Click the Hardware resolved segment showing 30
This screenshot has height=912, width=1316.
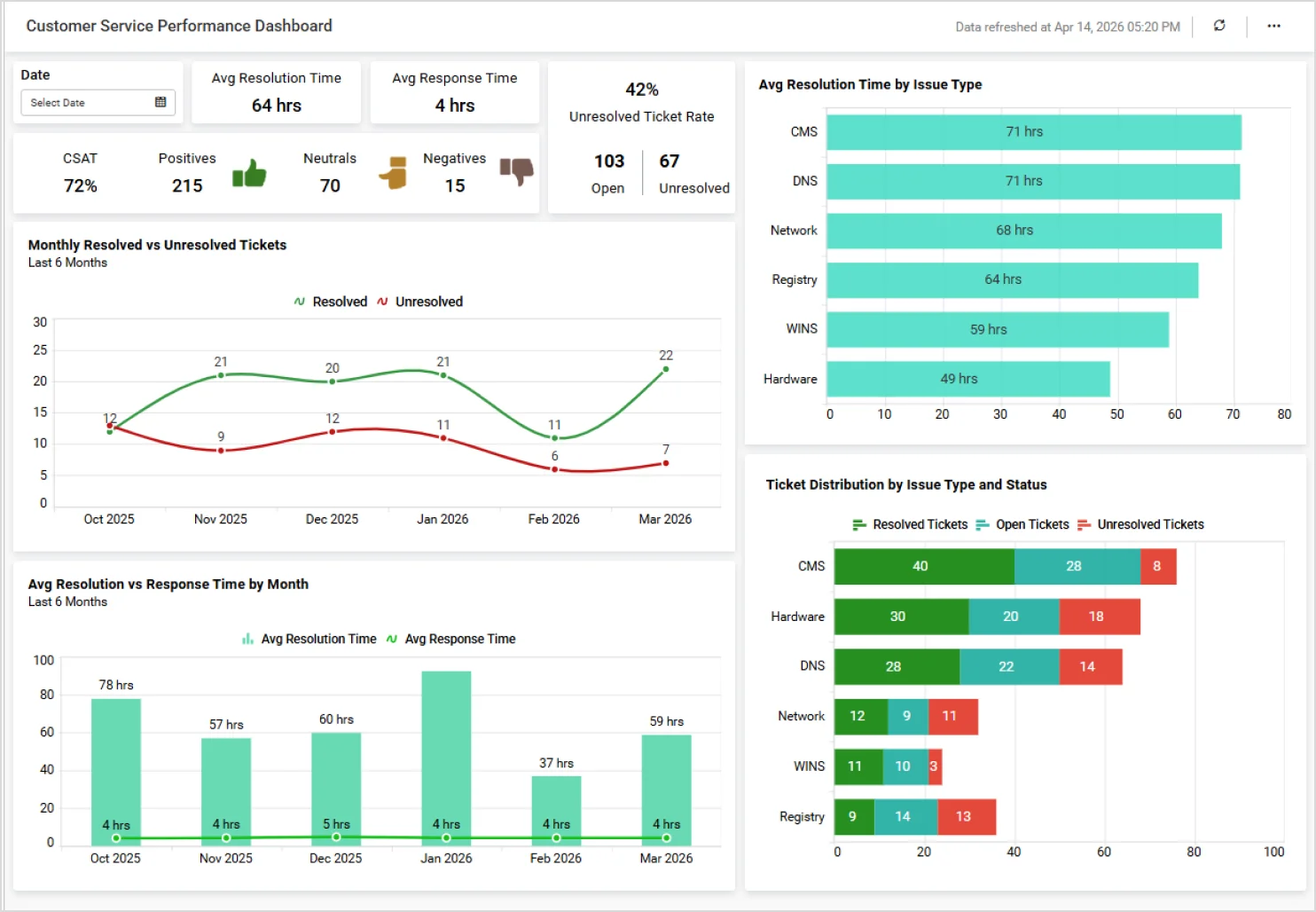(x=902, y=617)
